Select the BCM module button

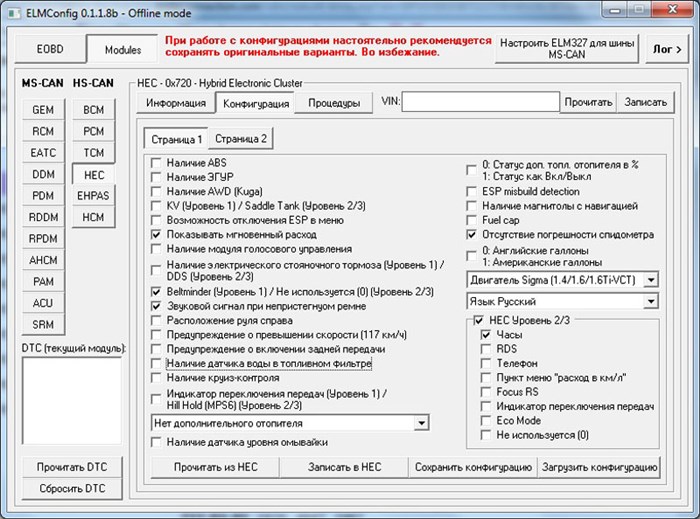coord(93,109)
